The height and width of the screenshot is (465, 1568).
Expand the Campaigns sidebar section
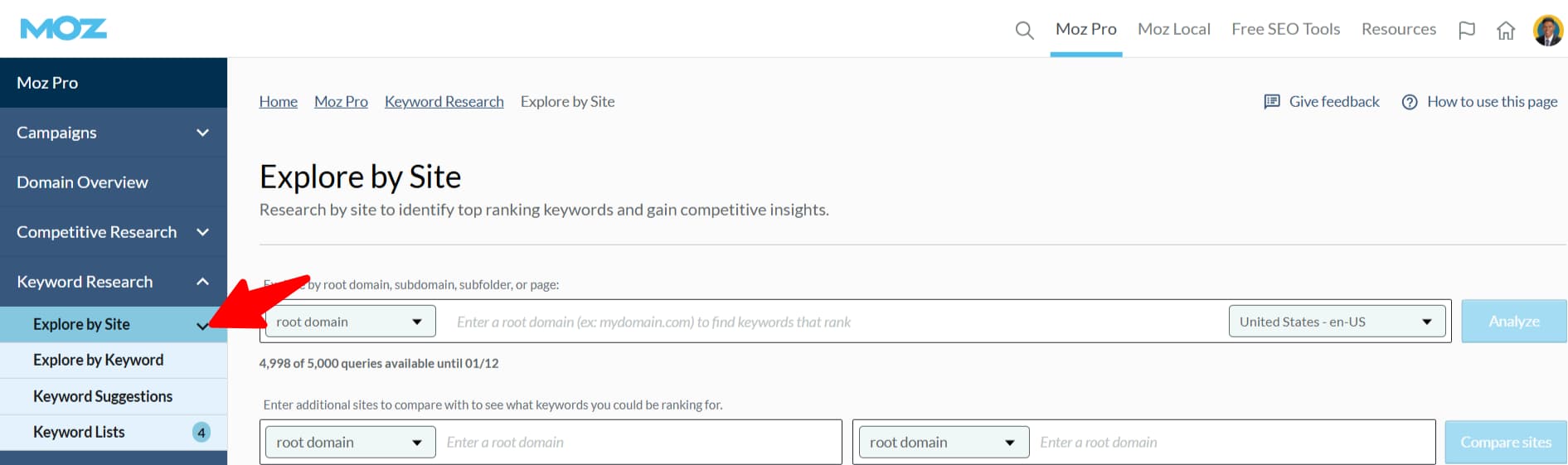coord(202,133)
